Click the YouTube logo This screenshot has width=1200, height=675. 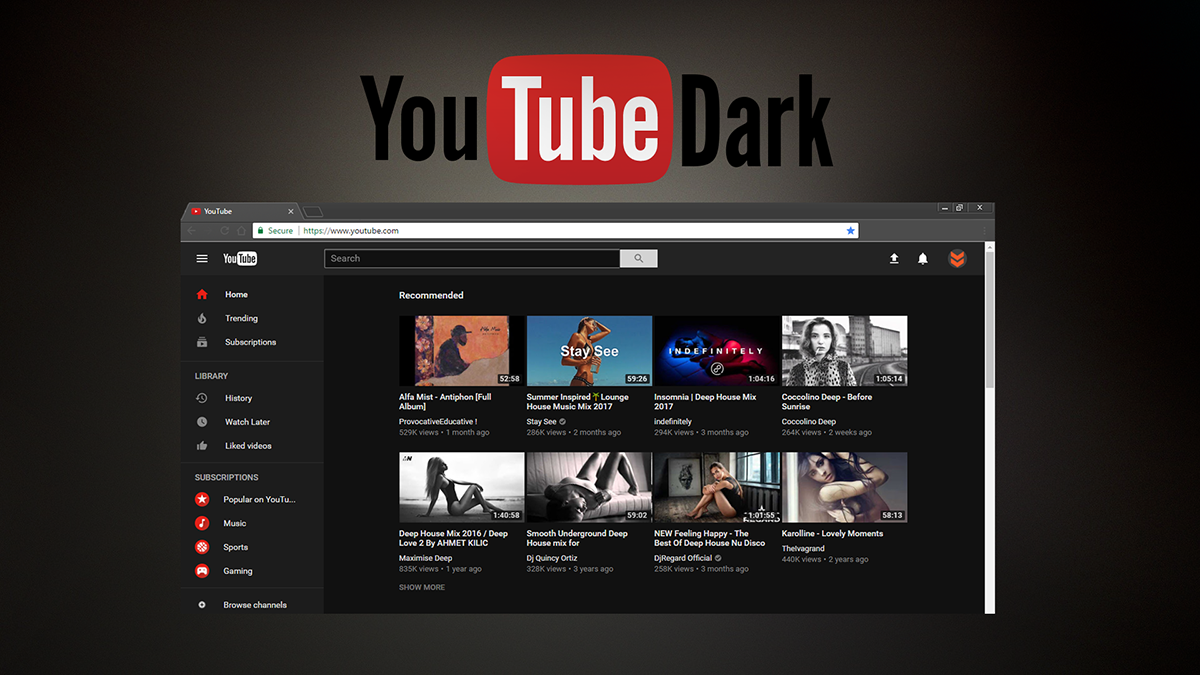[239, 258]
